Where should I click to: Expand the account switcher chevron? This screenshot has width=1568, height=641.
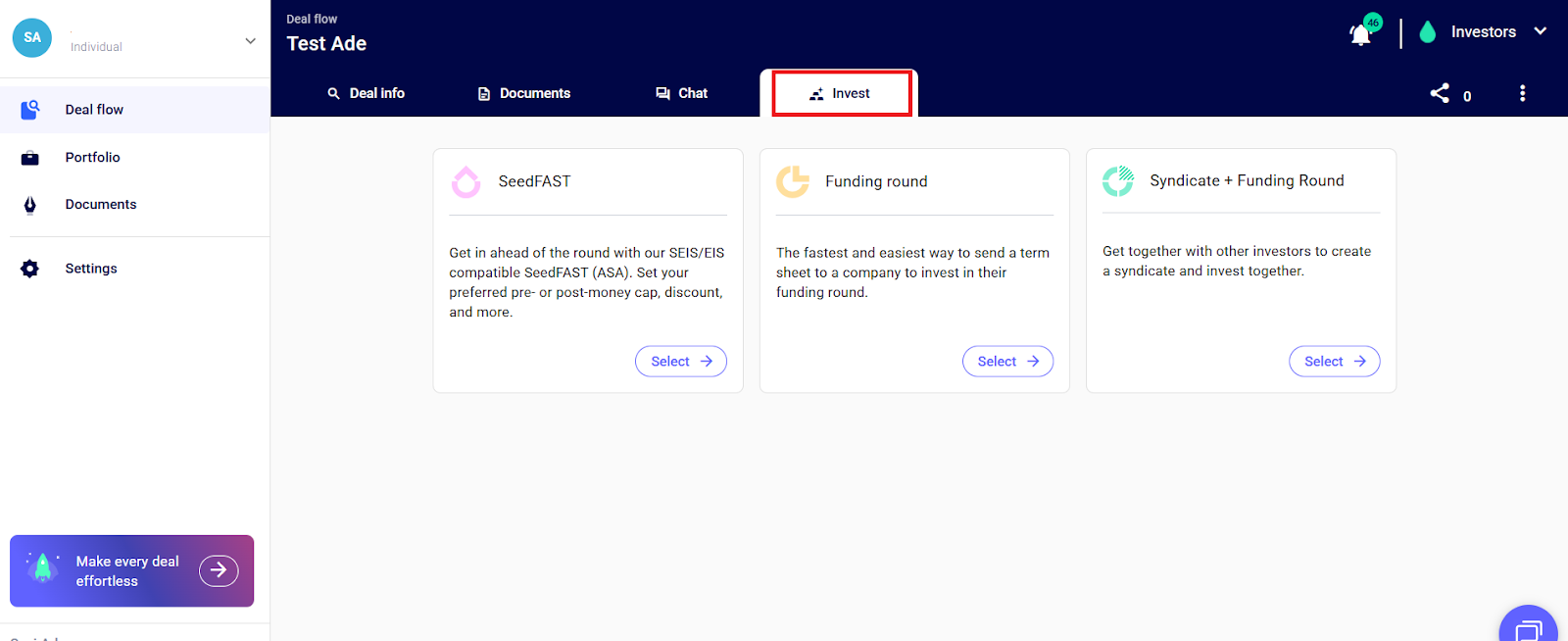pos(250,40)
